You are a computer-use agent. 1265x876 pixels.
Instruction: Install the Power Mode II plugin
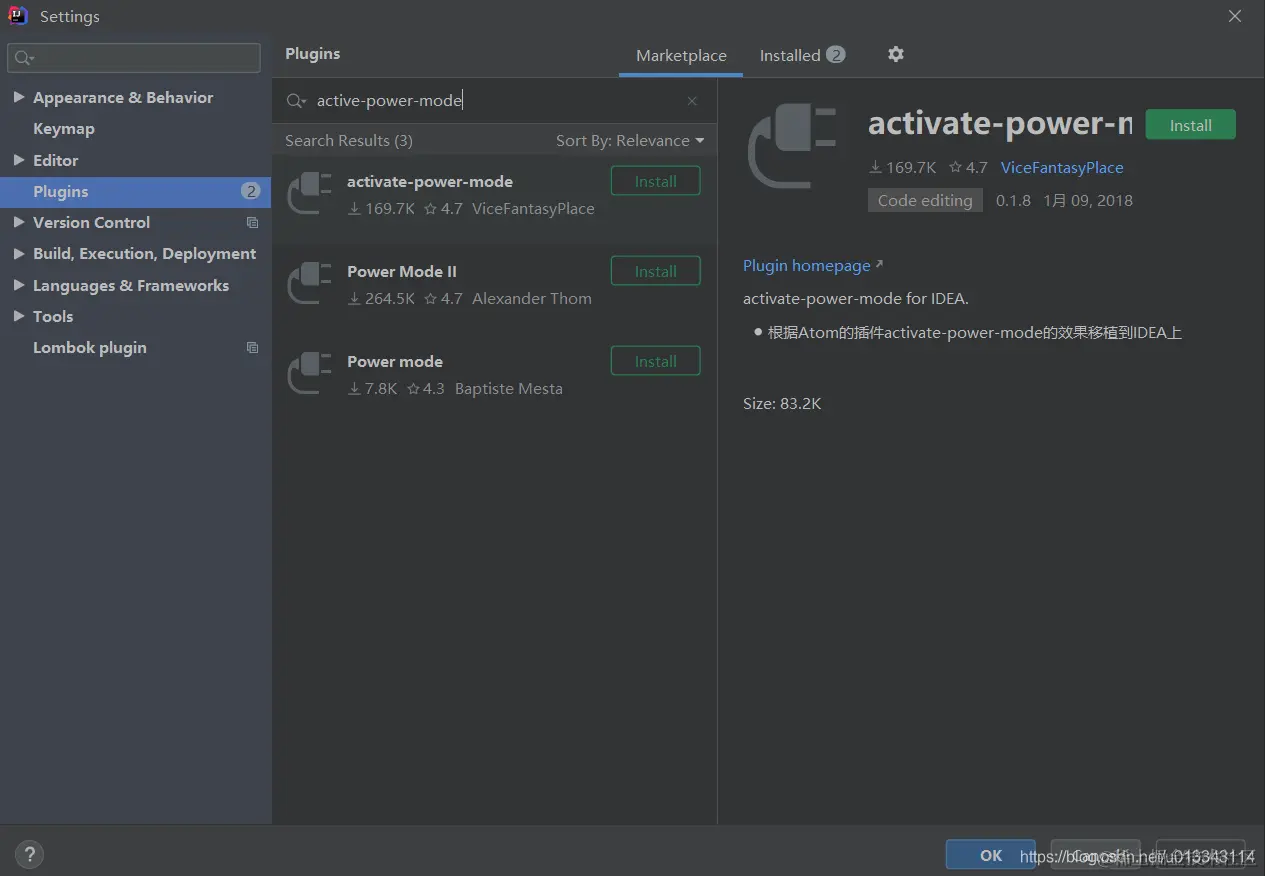click(655, 271)
